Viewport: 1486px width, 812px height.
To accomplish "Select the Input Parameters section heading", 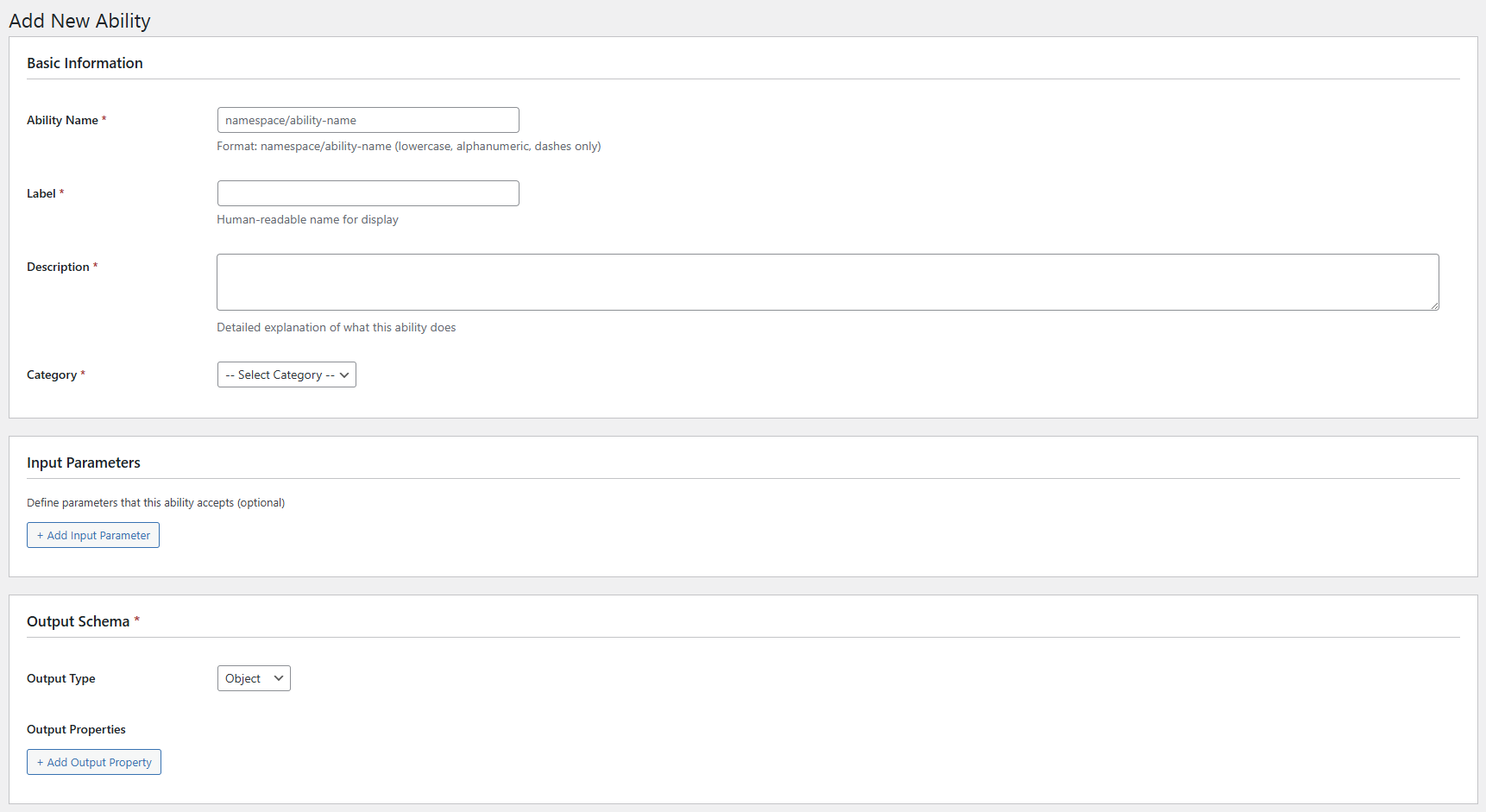I will coord(84,463).
